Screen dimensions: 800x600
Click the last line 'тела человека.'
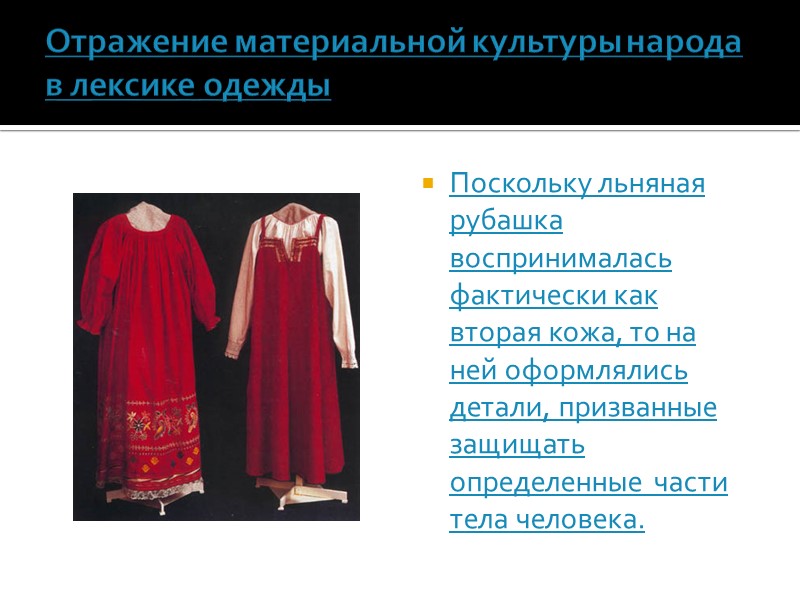[547, 520]
